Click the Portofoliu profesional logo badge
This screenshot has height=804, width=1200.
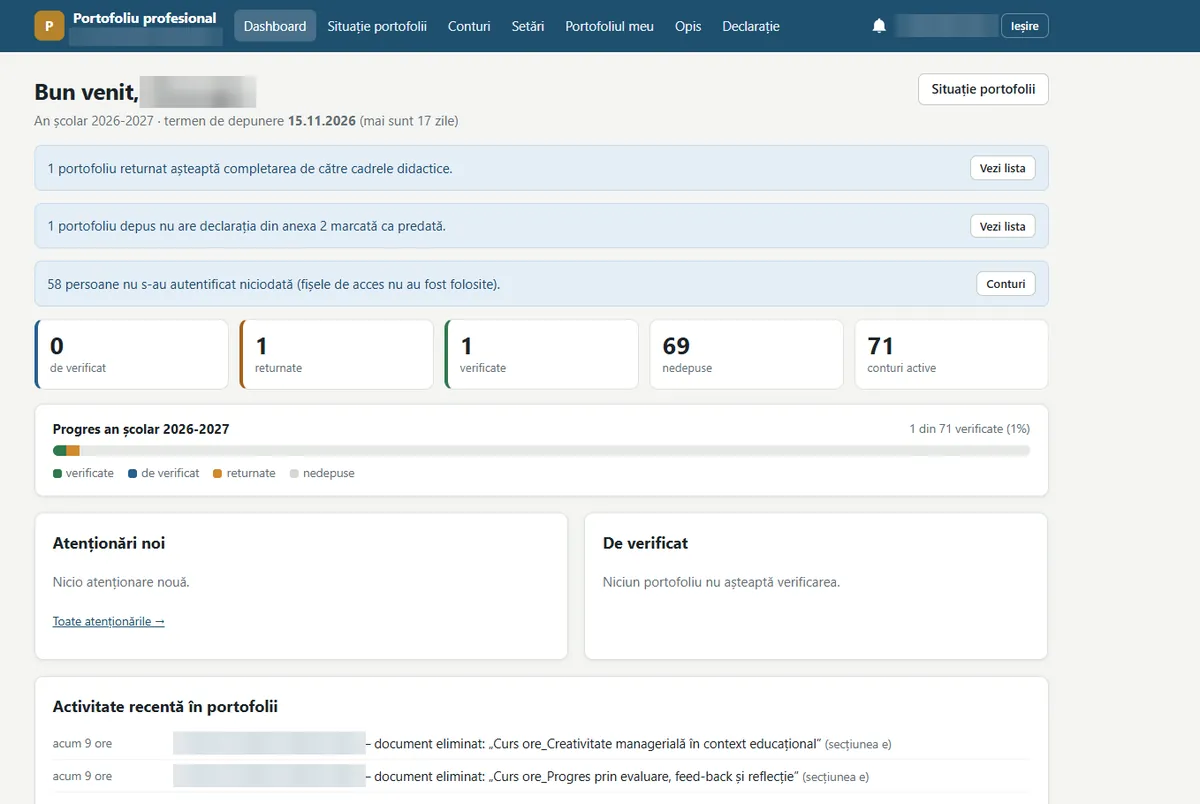49,26
